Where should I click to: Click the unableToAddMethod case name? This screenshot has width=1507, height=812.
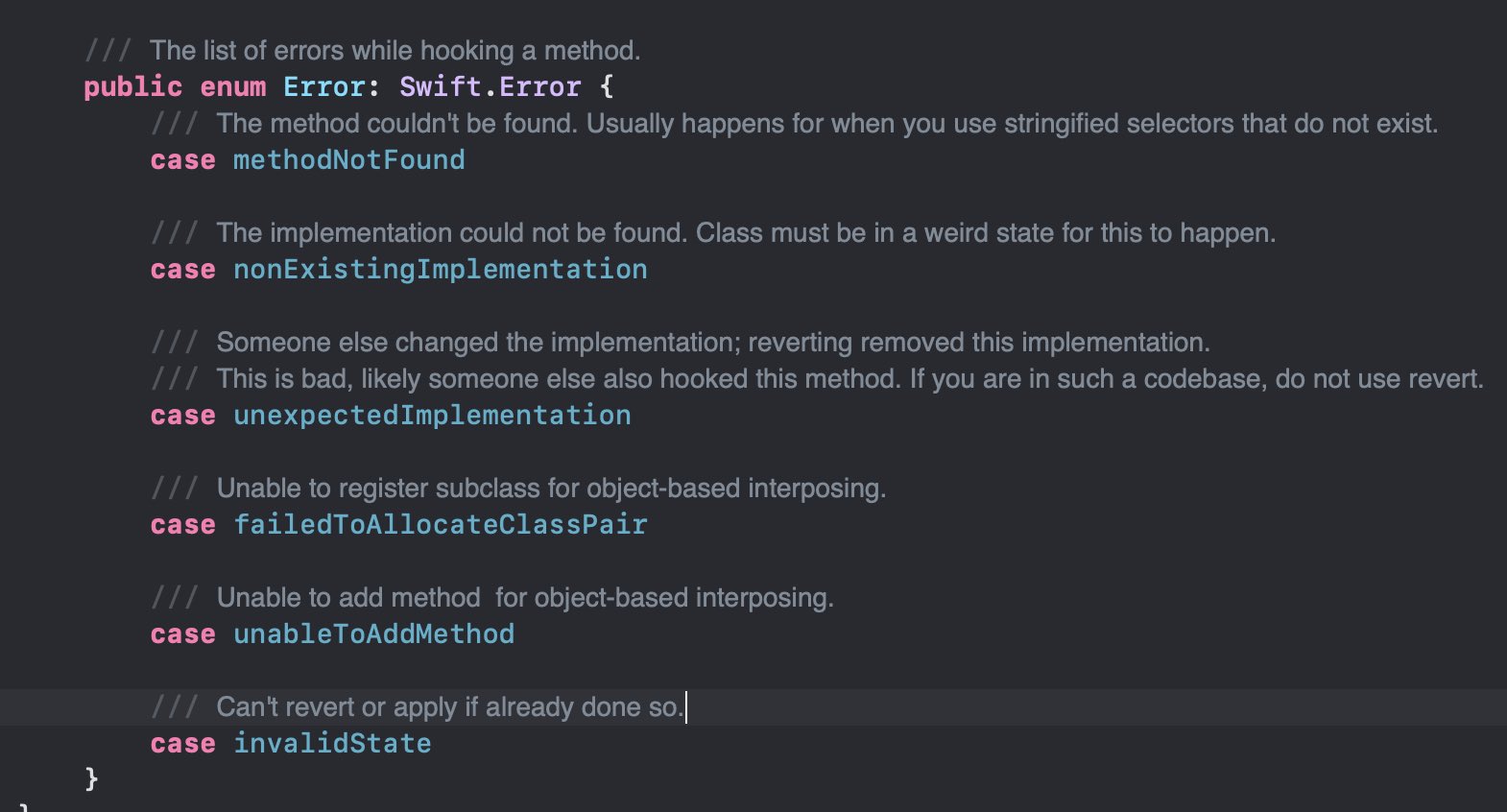point(373,634)
